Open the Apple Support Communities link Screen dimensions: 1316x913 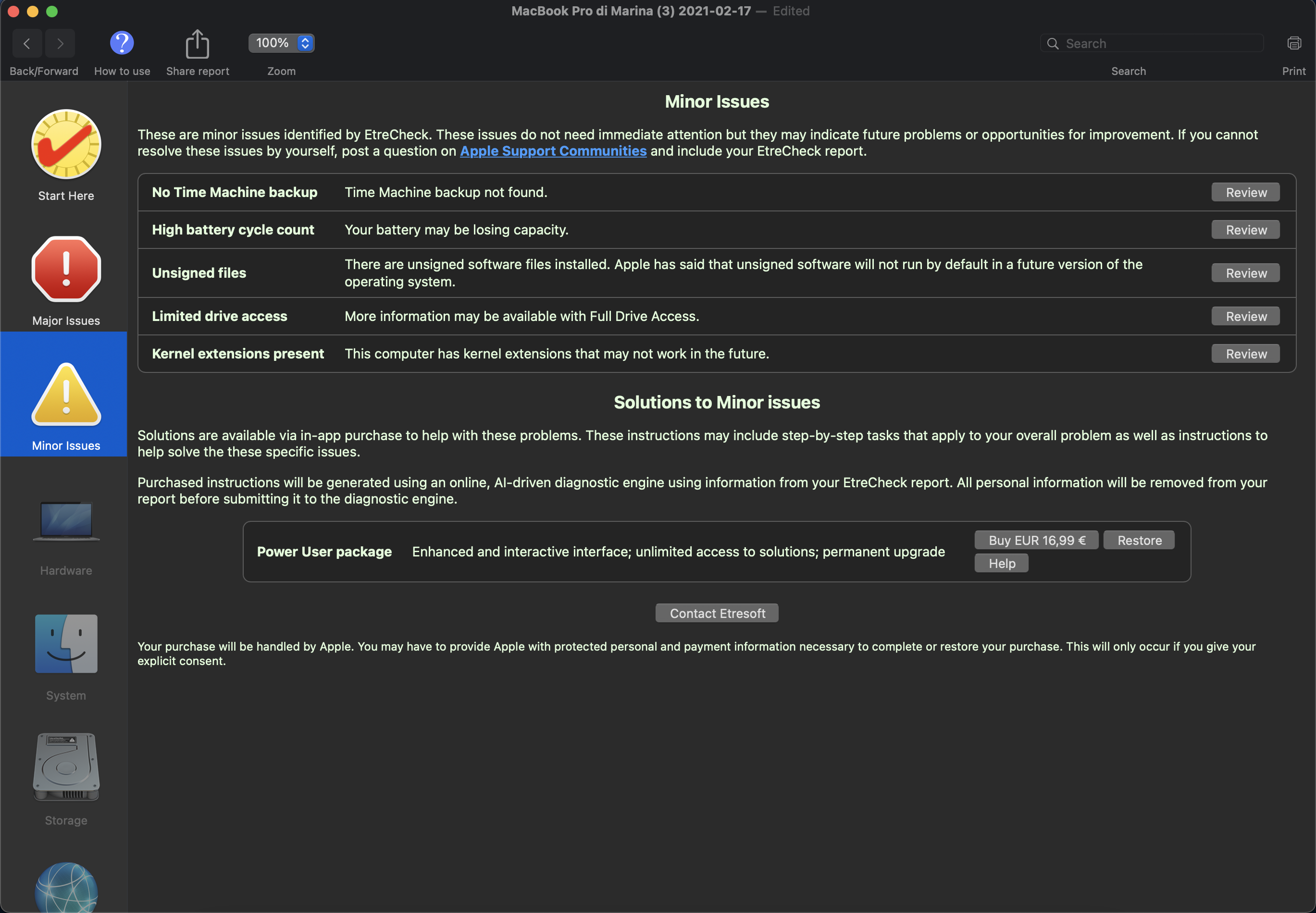pyautogui.click(x=553, y=151)
